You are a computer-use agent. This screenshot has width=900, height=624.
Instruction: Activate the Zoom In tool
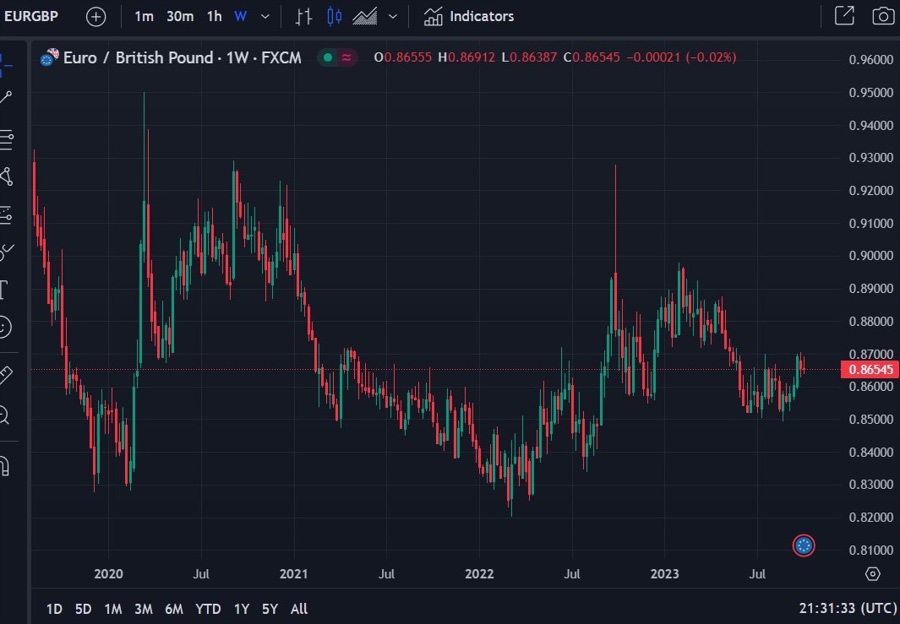pos(5,414)
